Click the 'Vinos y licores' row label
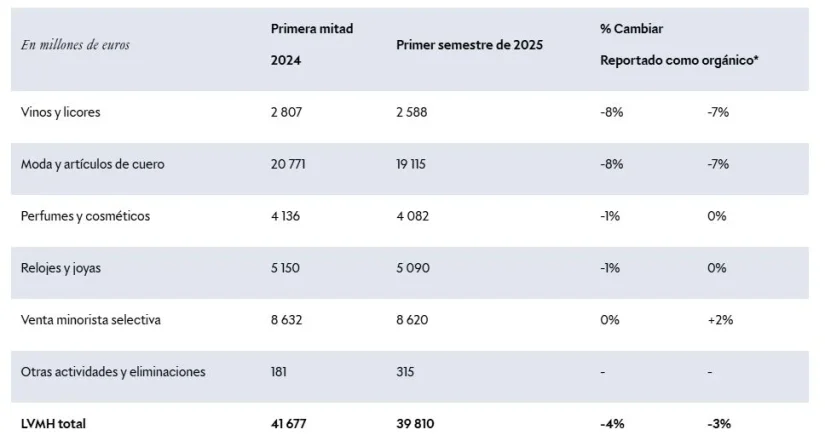Image resolution: width=825 pixels, height=441 pixels. (60, 112)
